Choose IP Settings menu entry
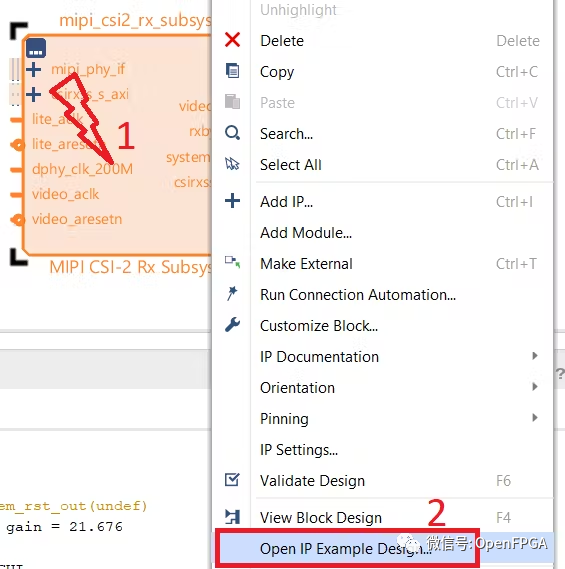The height and width of the screenshot is (569, 565). pyautogui.click(x=299, y=450)
